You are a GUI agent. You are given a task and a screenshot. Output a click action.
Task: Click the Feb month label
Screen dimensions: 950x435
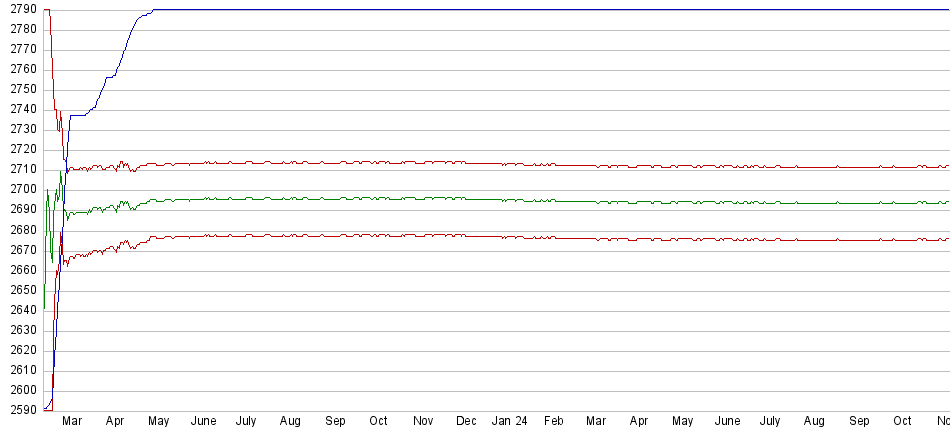(x=553, y=422)
